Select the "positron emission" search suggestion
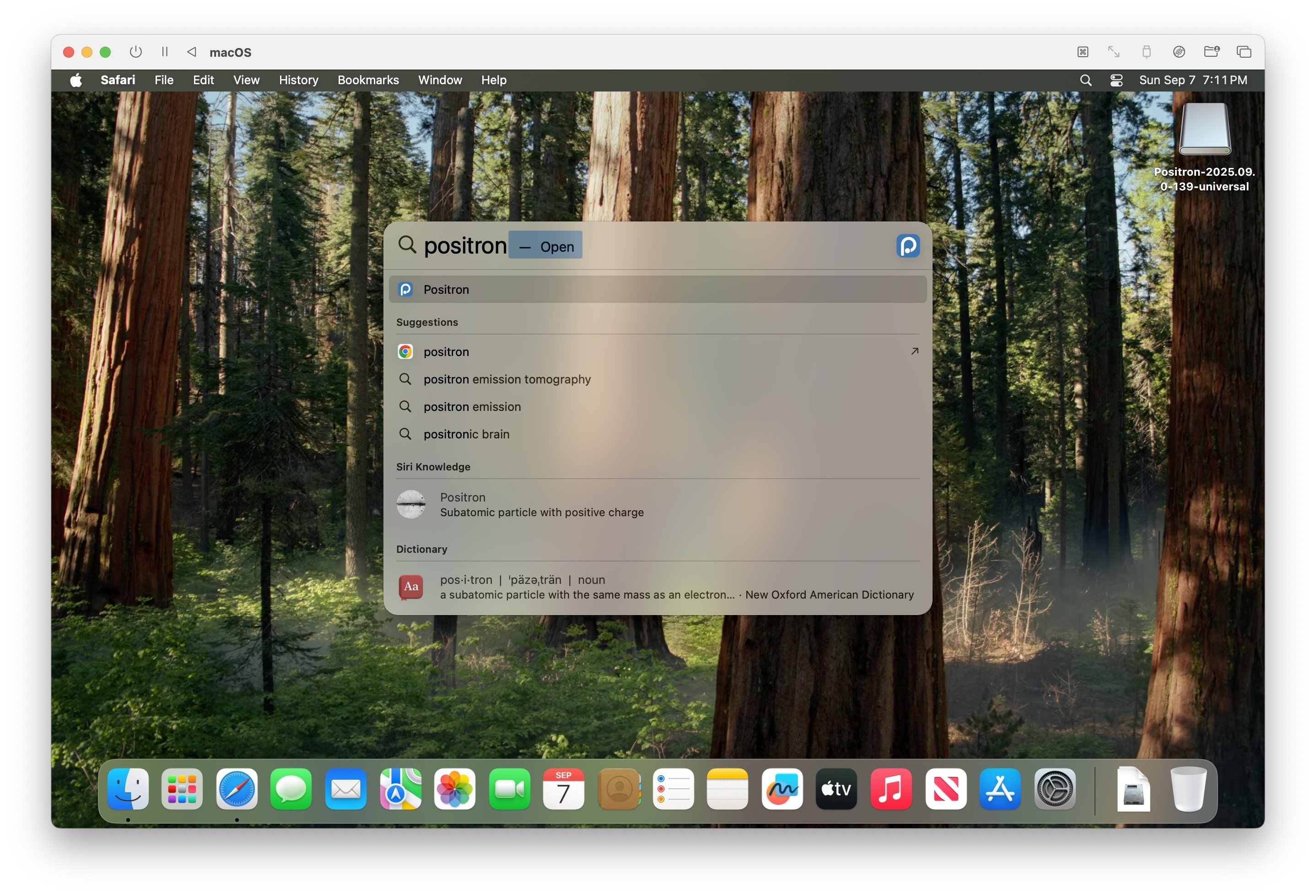This screenshot has width=1316, height=896. (x=658, y=407)
